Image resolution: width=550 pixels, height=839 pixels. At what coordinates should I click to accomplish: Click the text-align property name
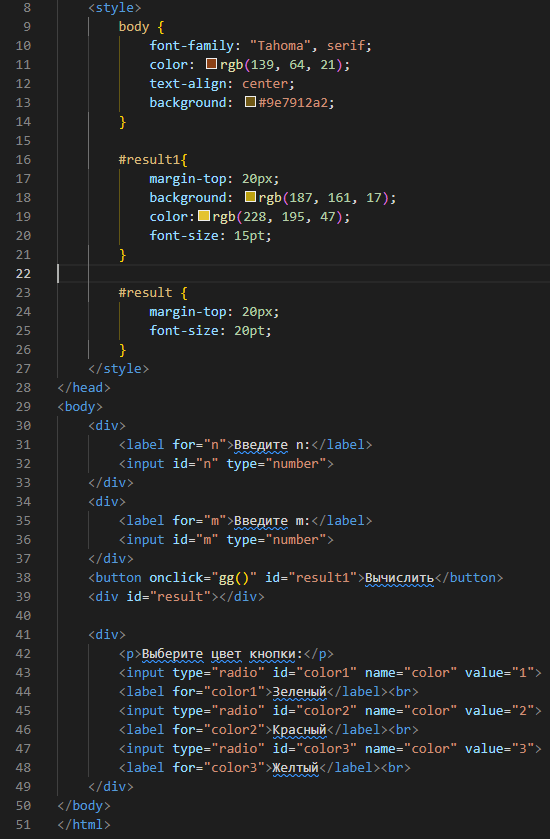tap(188, 83)
